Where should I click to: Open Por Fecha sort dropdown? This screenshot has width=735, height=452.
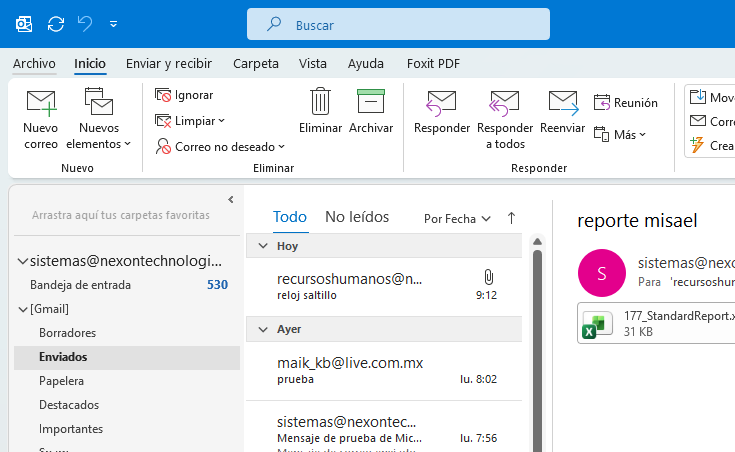pyautogui.click(x=457, y=219)
